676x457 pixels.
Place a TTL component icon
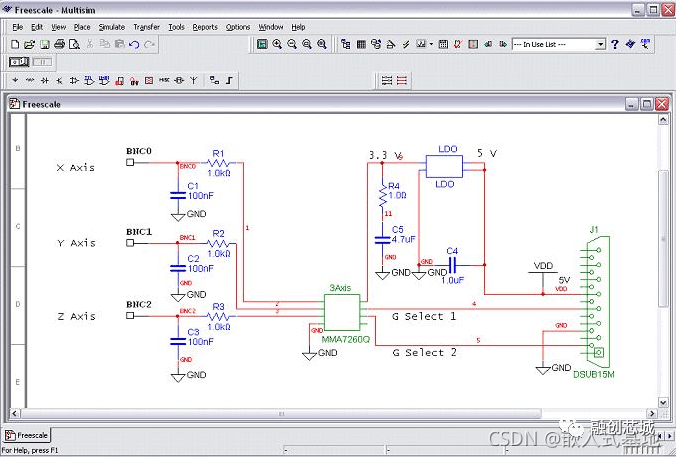pos(89,80)
